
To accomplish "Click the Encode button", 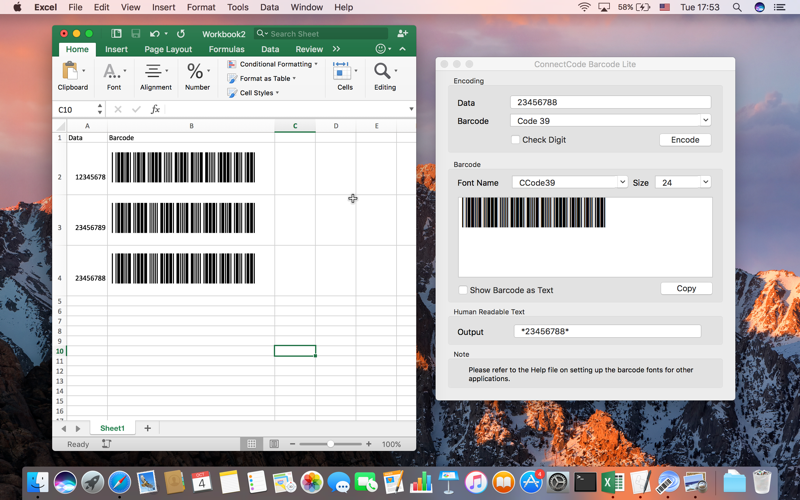I will tap(685, 140).
